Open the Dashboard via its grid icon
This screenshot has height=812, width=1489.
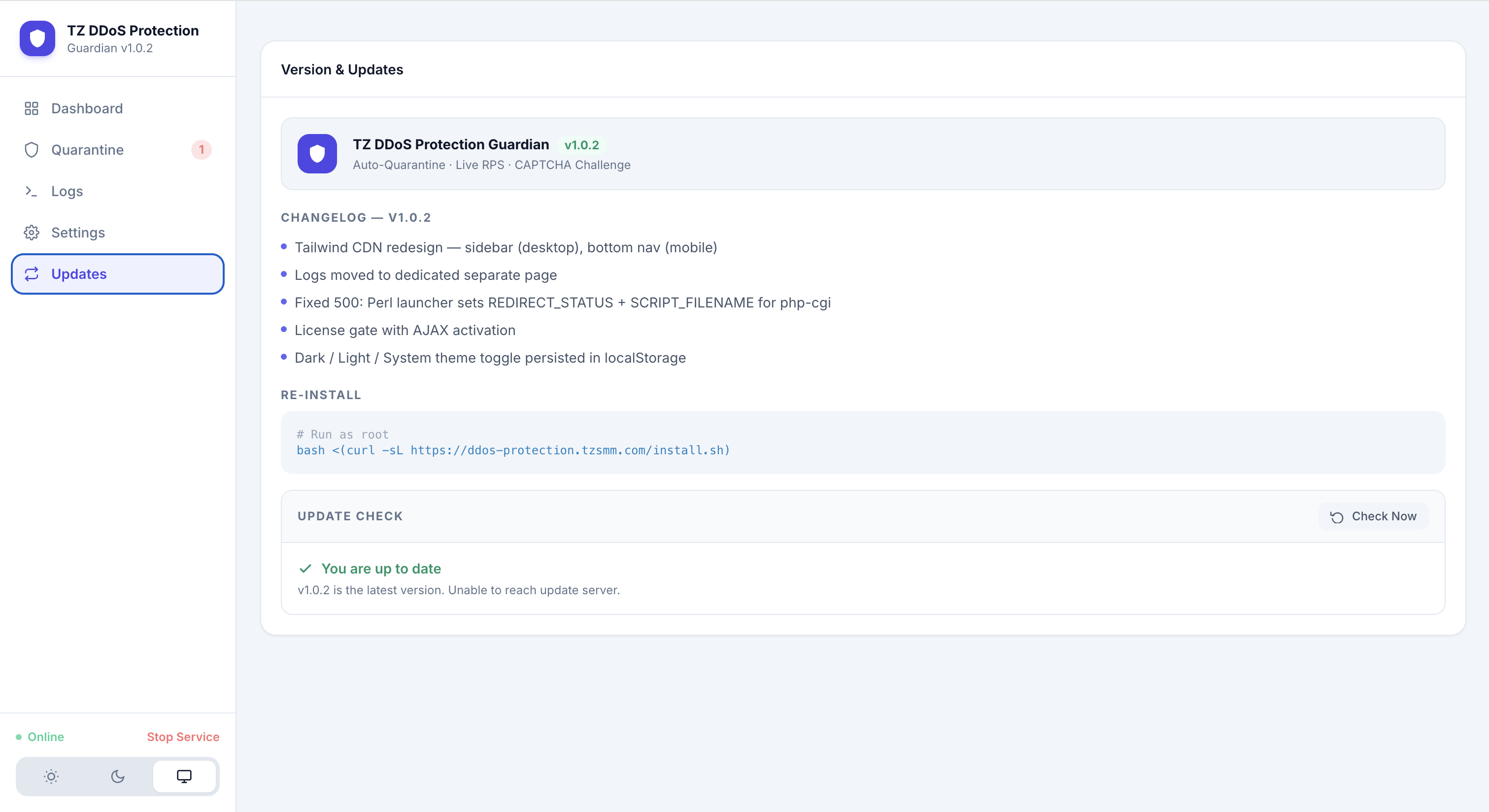click(32, 108)
